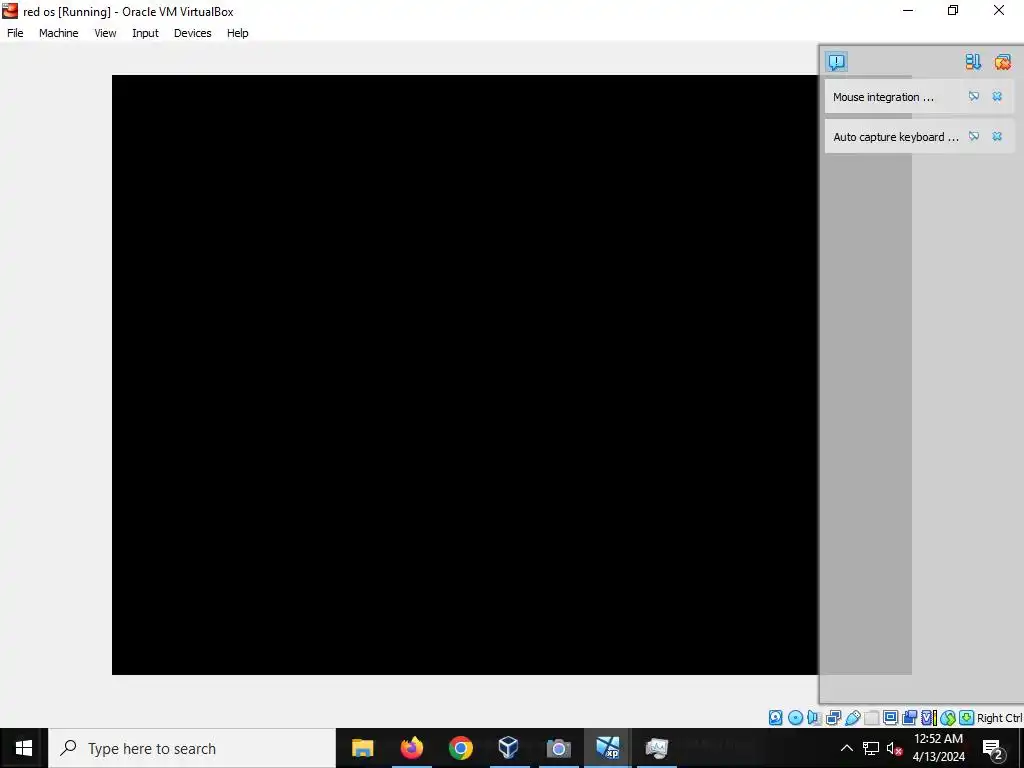Click the keyboard capture arrow indicator

(967, 718)
